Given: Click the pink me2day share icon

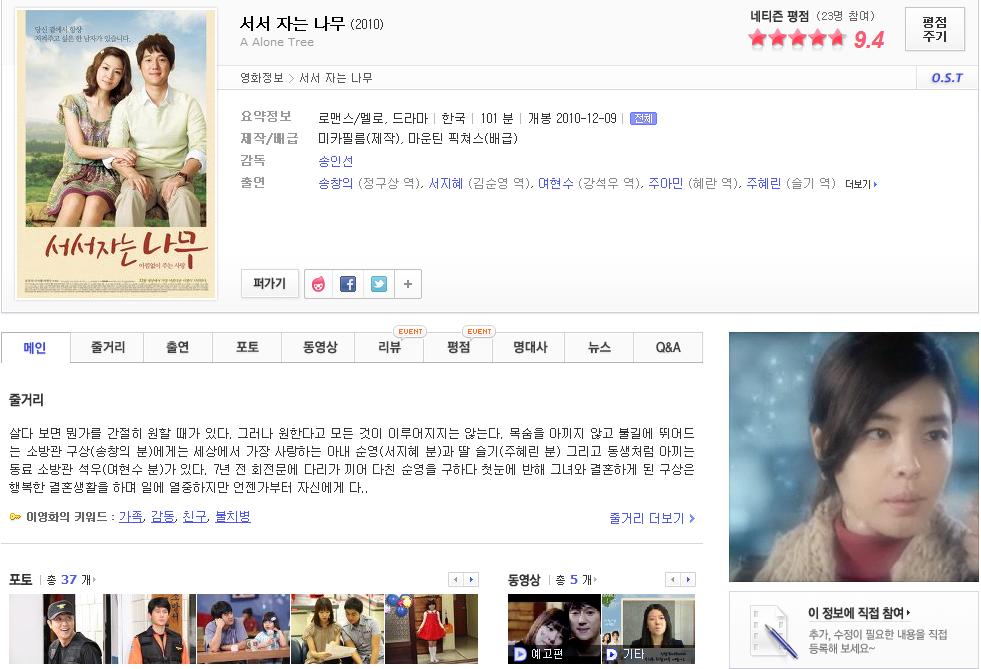Looking at the screenshot, I should tap(318, 284).
